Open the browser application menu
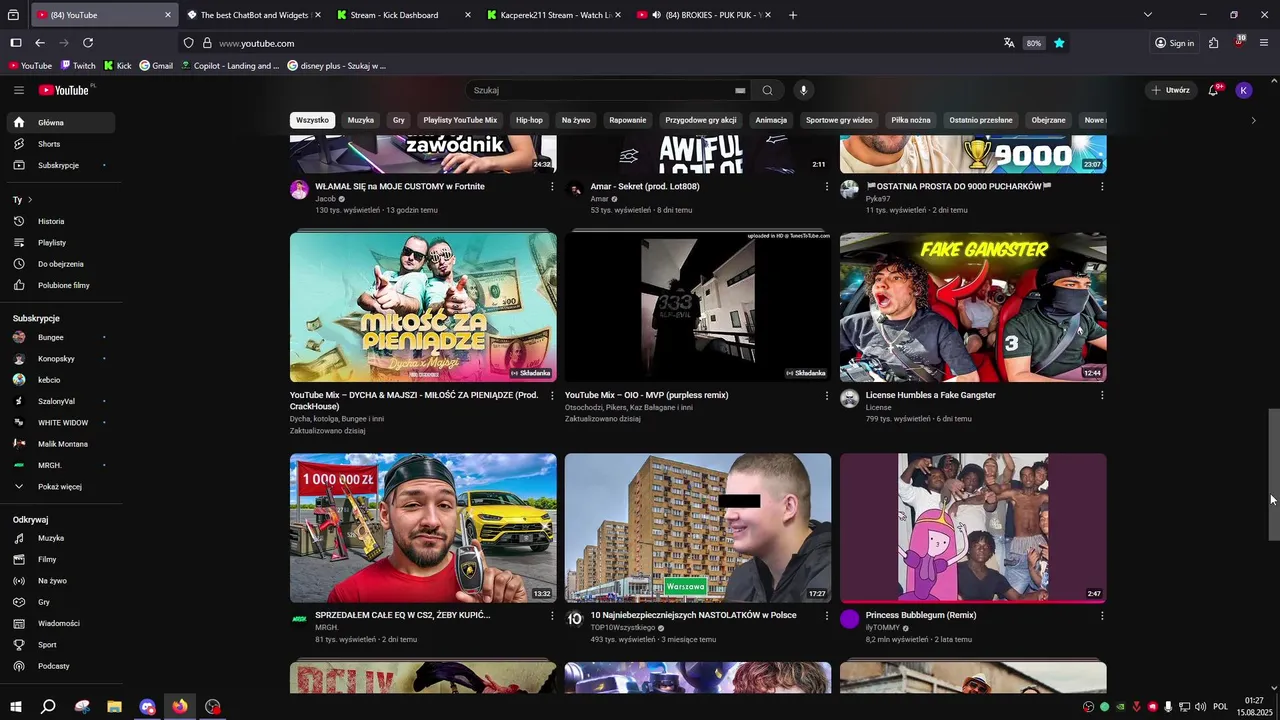The image size is (1280, 720). 1264,43
